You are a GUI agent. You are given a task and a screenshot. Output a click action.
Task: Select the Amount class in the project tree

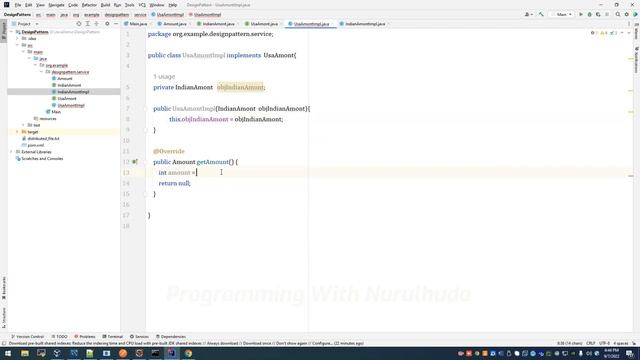[x=64, y=78]
